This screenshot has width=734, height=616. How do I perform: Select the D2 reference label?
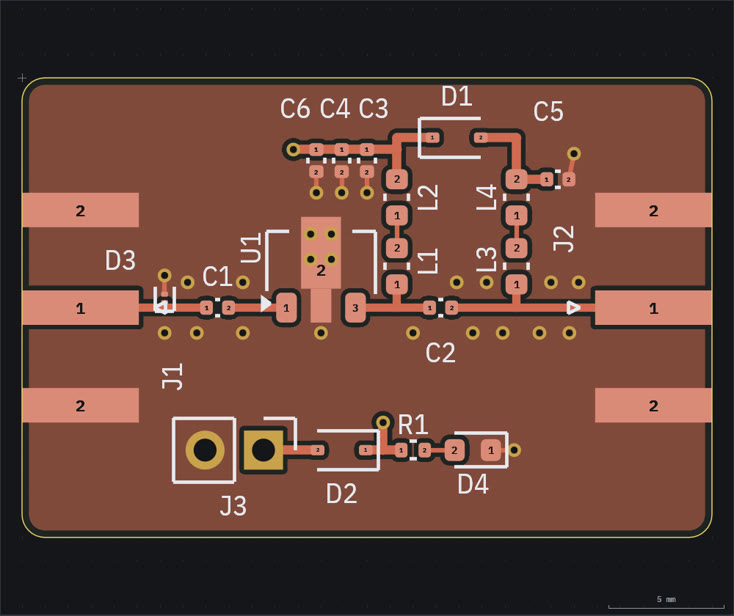[x=341, y=493]
